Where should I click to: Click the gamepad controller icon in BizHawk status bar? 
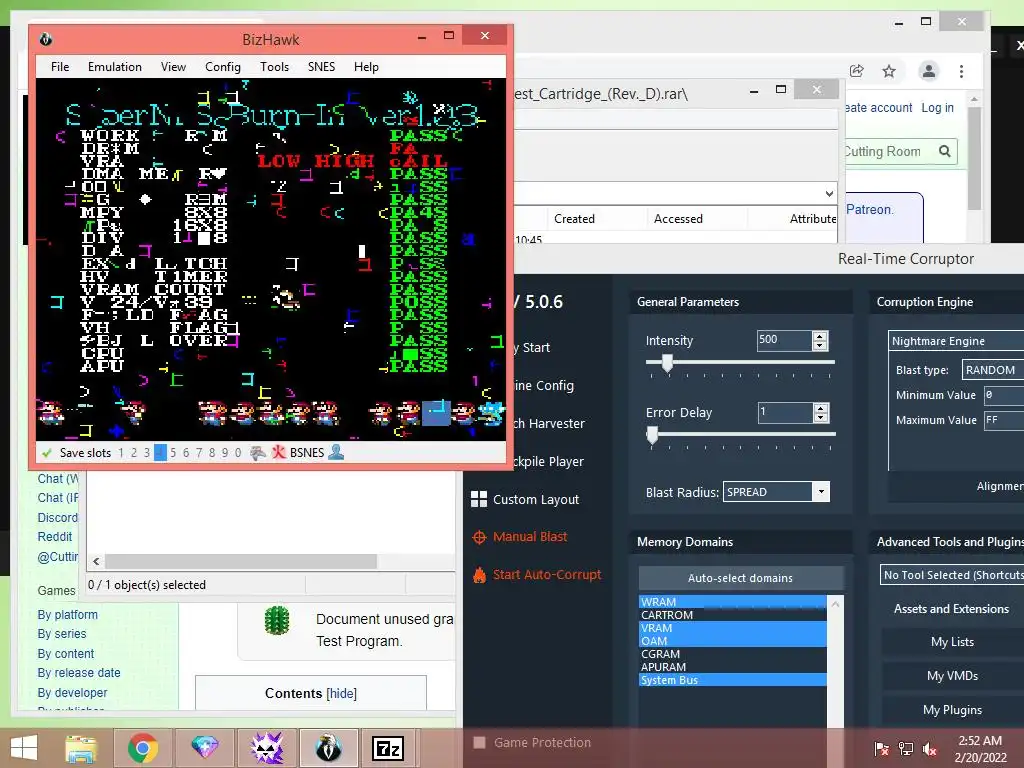[x=258, y=453]
